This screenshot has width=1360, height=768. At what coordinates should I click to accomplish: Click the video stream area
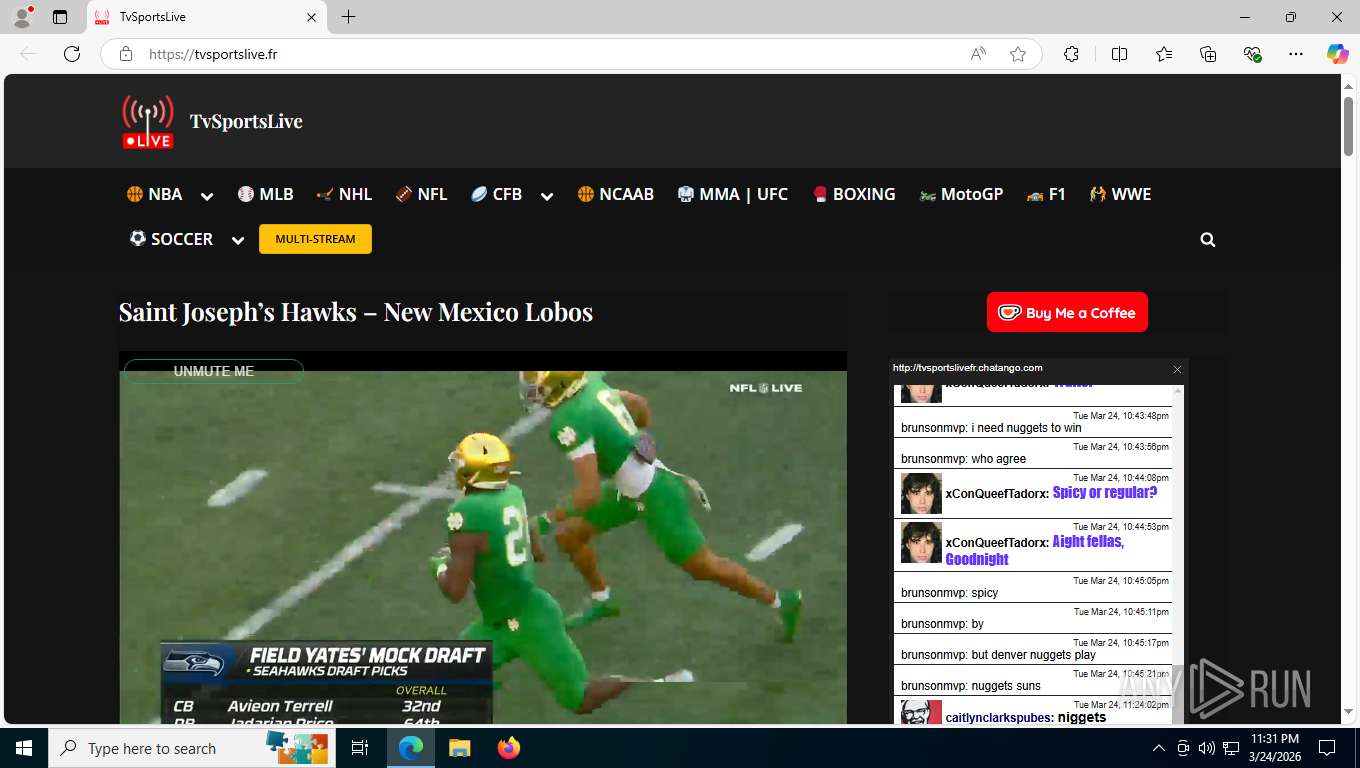coord(483,540)
